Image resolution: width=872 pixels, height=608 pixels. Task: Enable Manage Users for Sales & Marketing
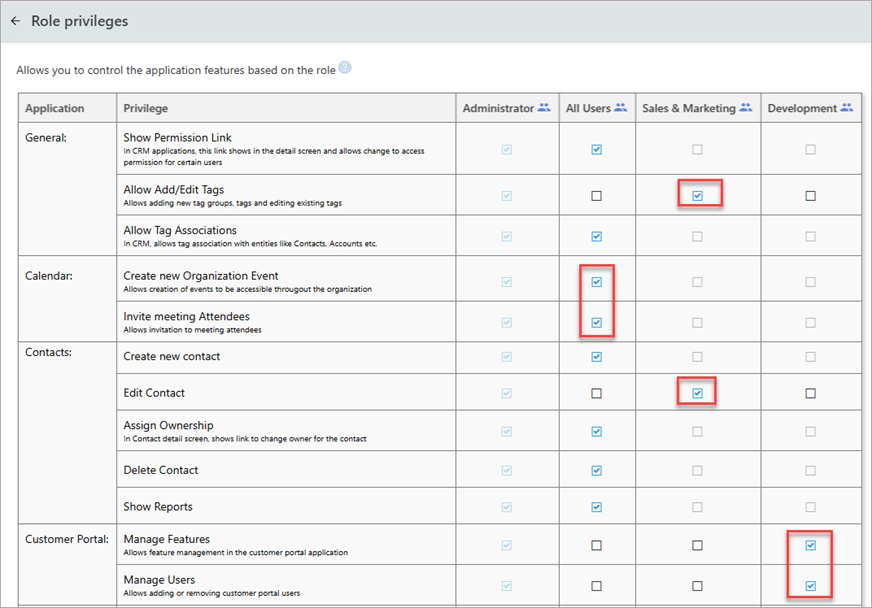(697, 586)
